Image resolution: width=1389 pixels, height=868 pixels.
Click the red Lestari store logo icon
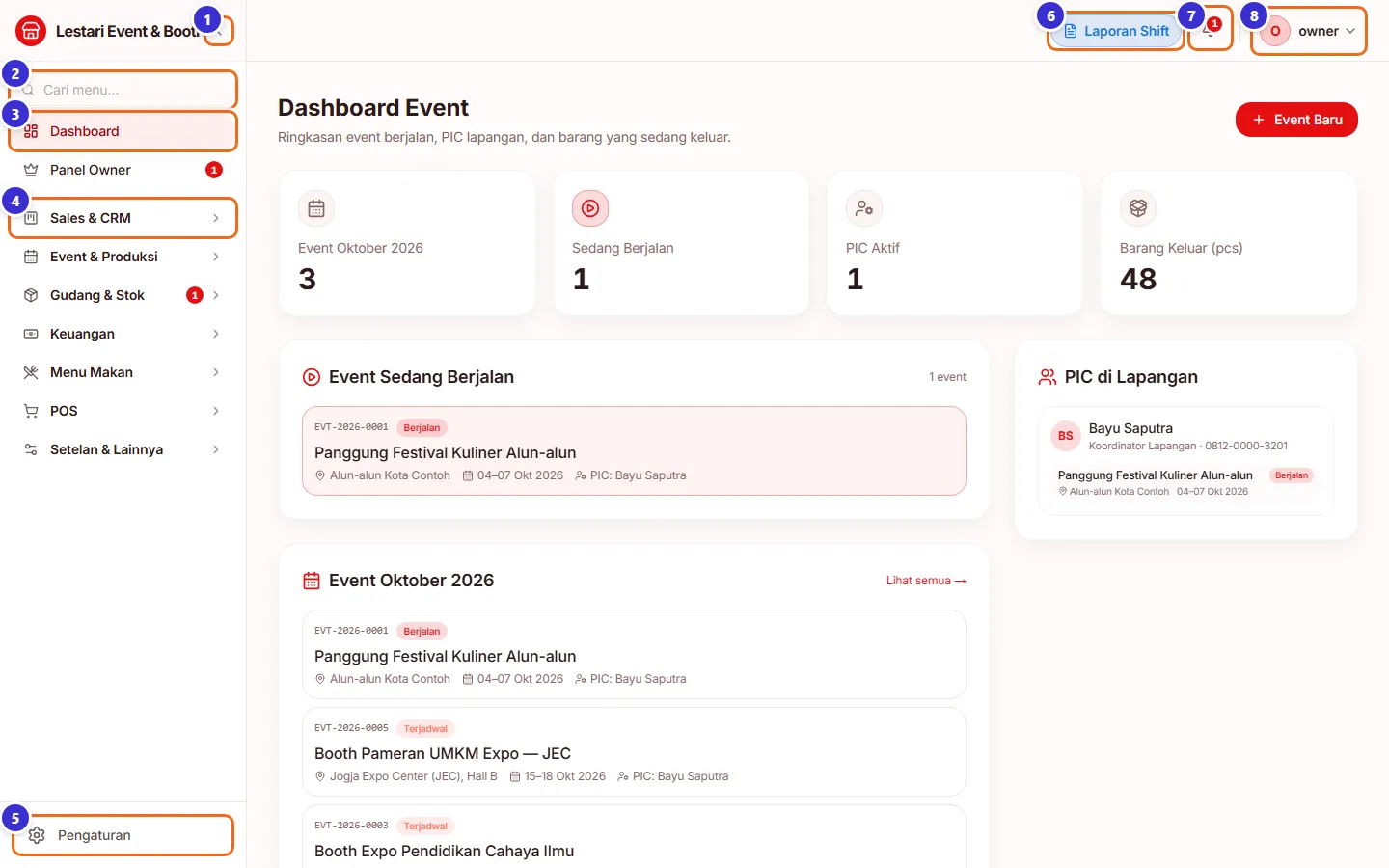pos(31,31)
